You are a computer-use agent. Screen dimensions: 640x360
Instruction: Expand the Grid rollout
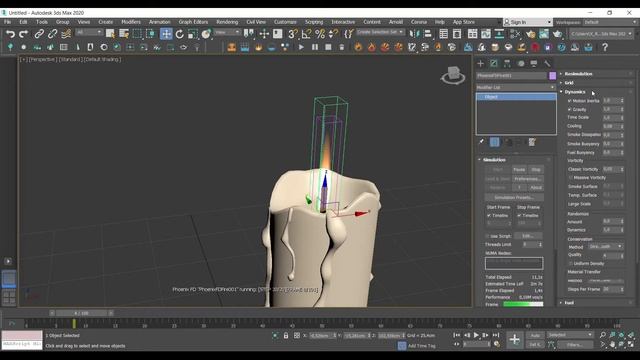click(x=569, y=83)
